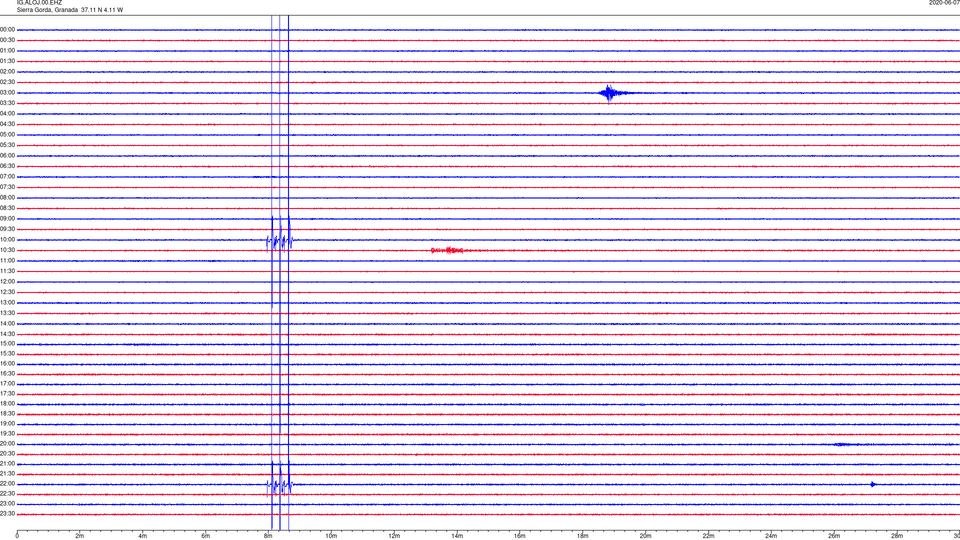Pick the '03:00' time label

pos(8,92)
